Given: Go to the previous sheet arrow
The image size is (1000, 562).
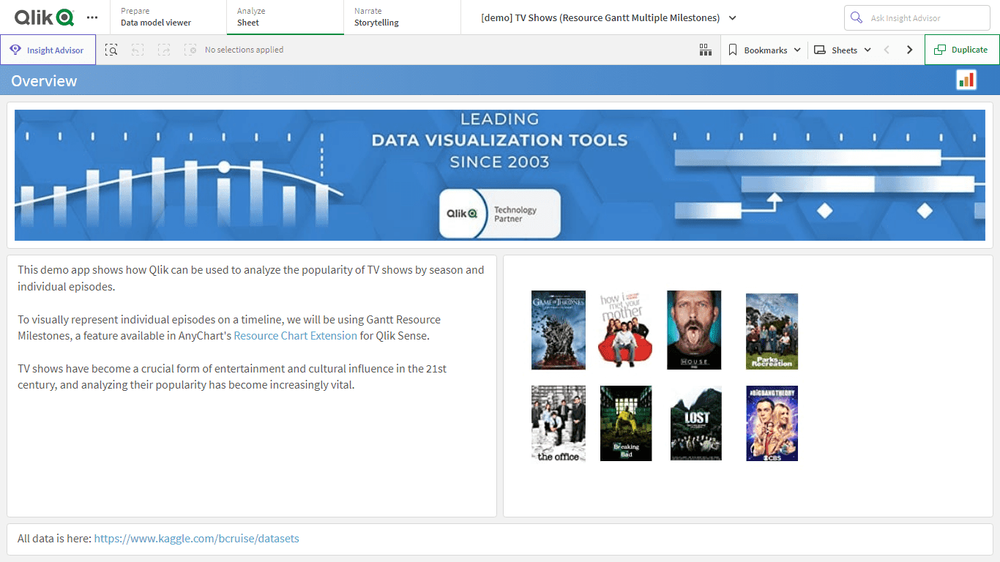Looking at the screenshot, I should [886, 50].
